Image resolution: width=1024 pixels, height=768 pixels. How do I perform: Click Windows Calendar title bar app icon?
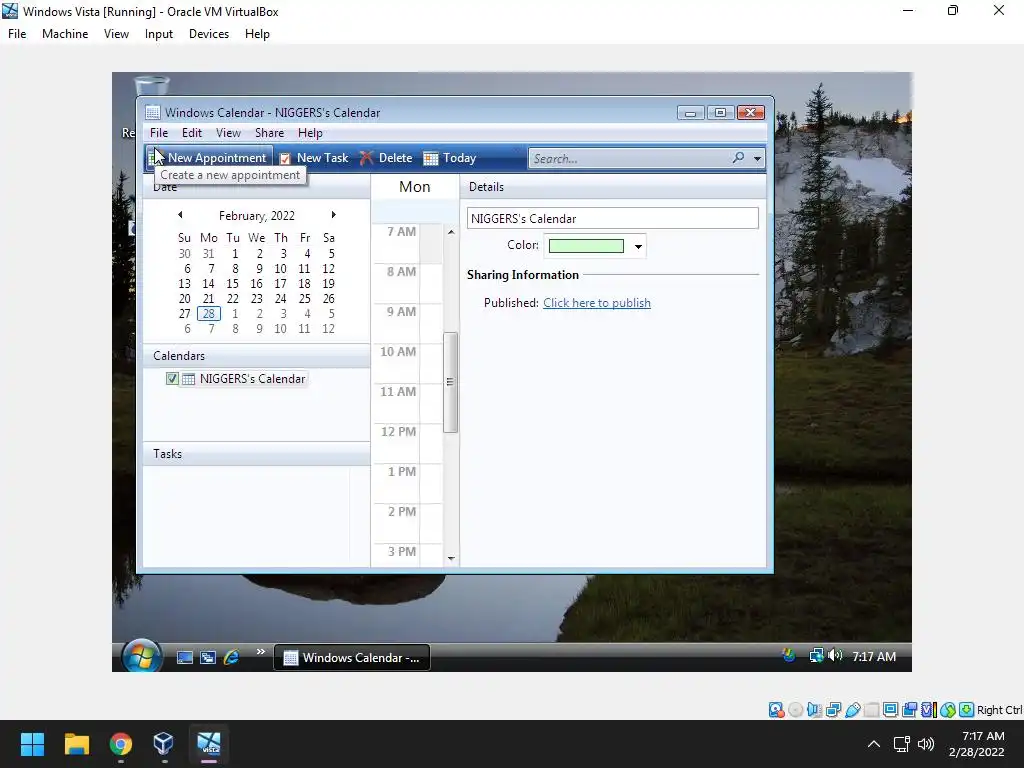coord(152,112)
